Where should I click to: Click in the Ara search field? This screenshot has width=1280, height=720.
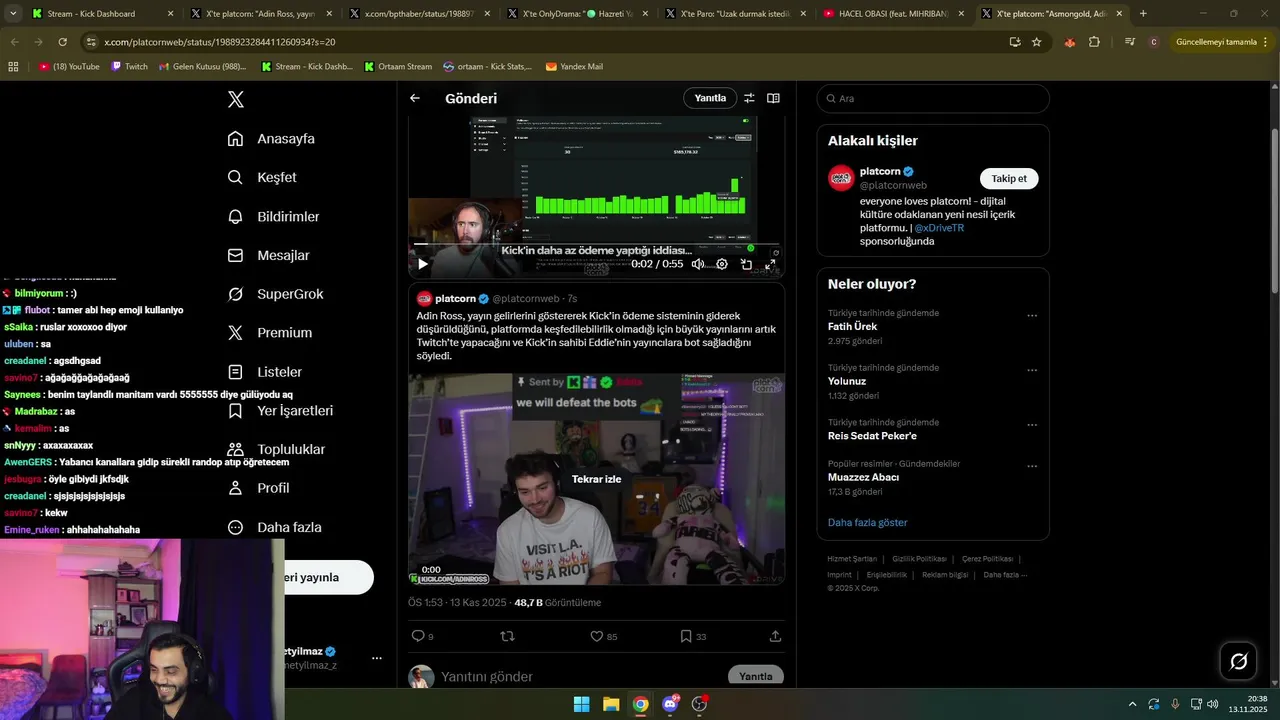pyautogui.click(x=933, y=98)
